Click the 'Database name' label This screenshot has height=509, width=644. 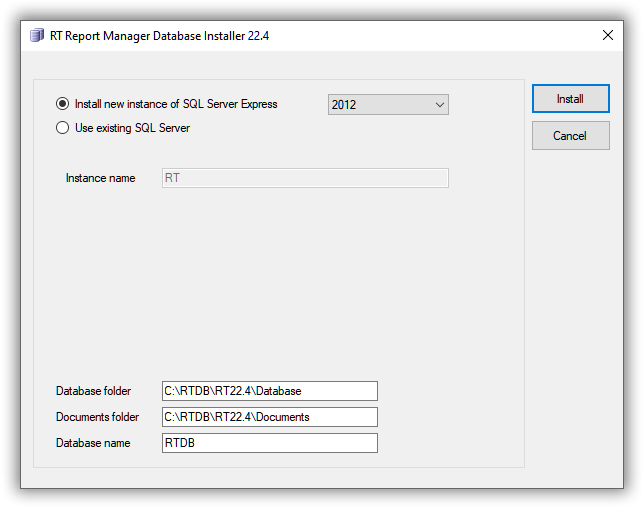coord(93,443)
